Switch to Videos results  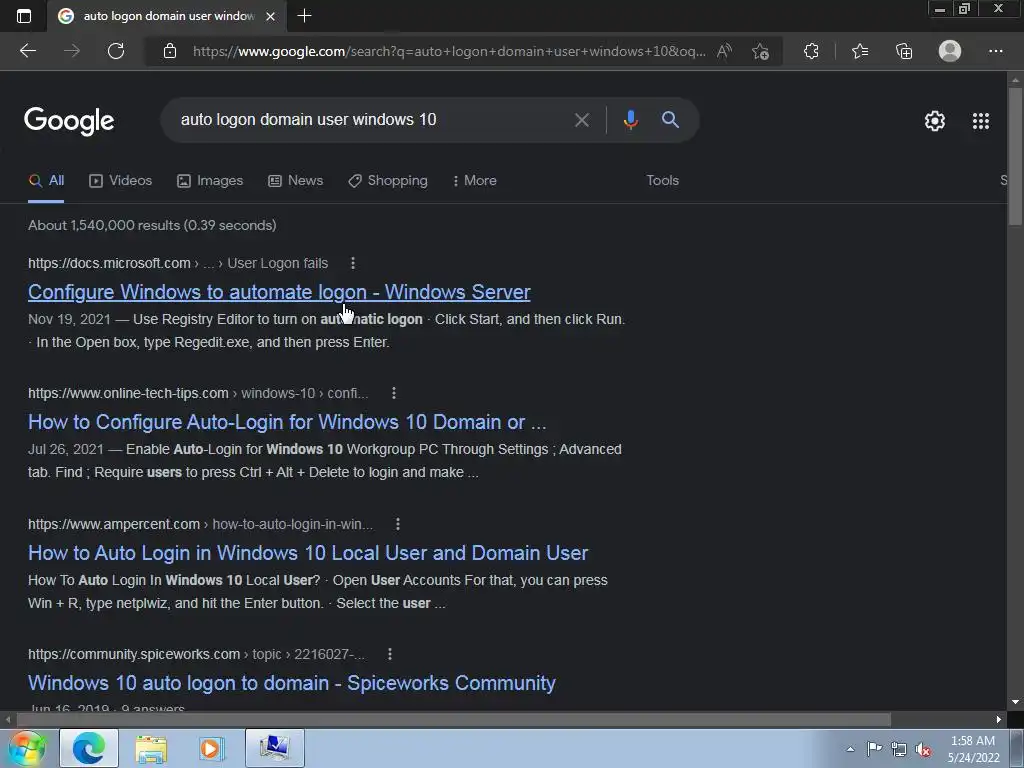tap(120, 181)
